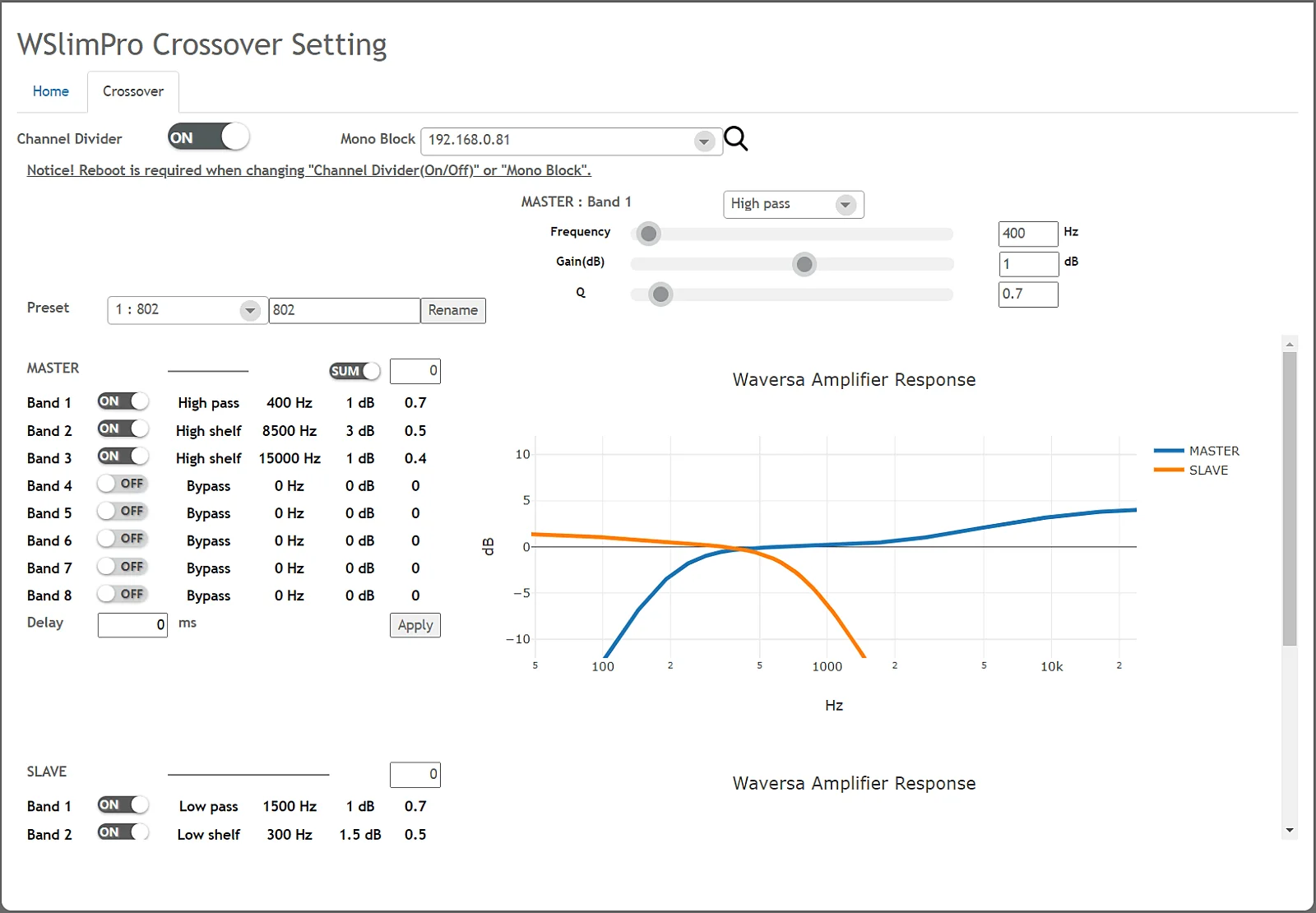Screen dimensions: 1316x913
Task: Open the High pass filter type dropdown
Action: (x=794, y=204)
